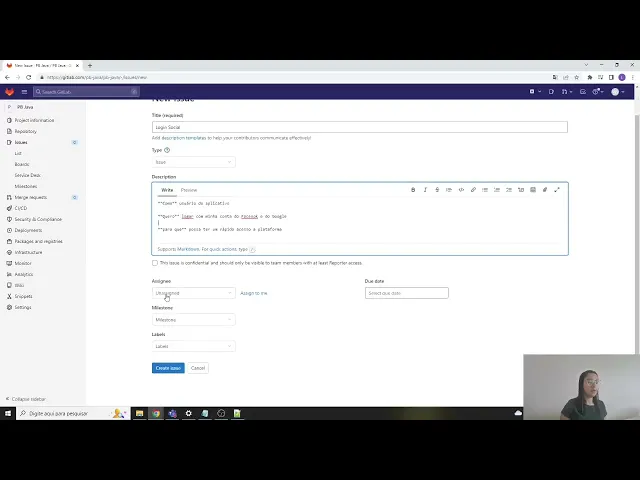Viewport: 640px width, 480px height.
Task: Open a new browser tab
Action: pyautogui.click(x=90, y=65)
